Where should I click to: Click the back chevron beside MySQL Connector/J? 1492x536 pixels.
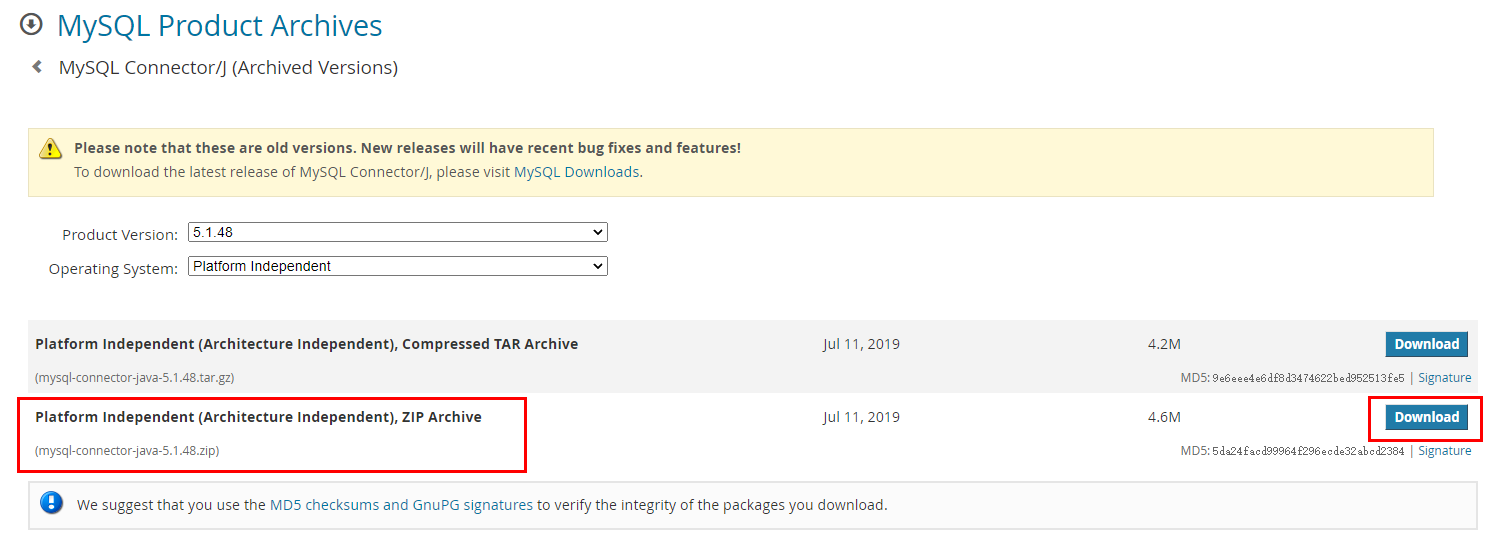(x=37, y=67)
